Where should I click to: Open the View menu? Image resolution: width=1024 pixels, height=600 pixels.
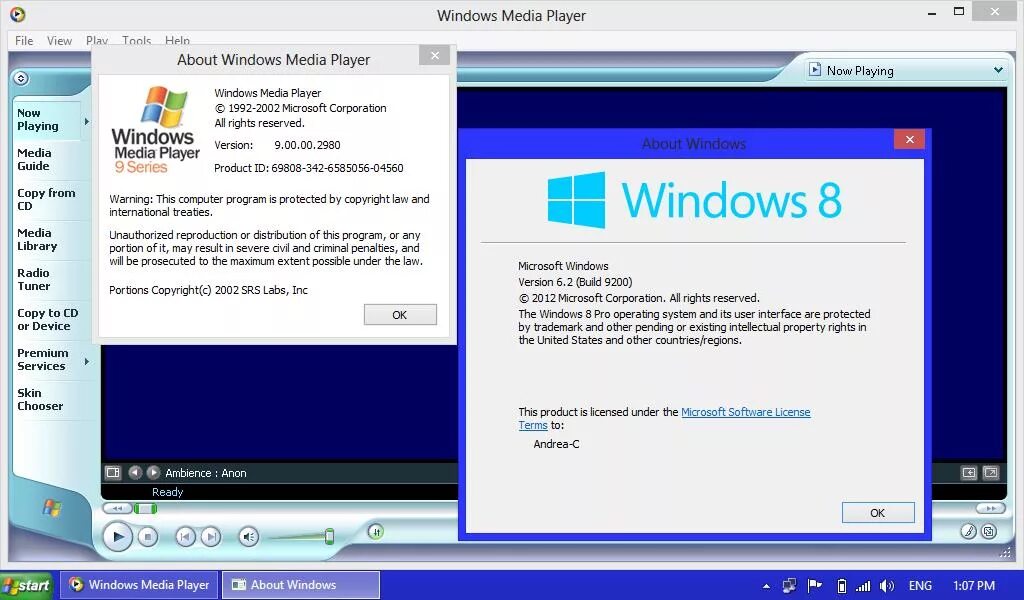[x=59, y=40]
